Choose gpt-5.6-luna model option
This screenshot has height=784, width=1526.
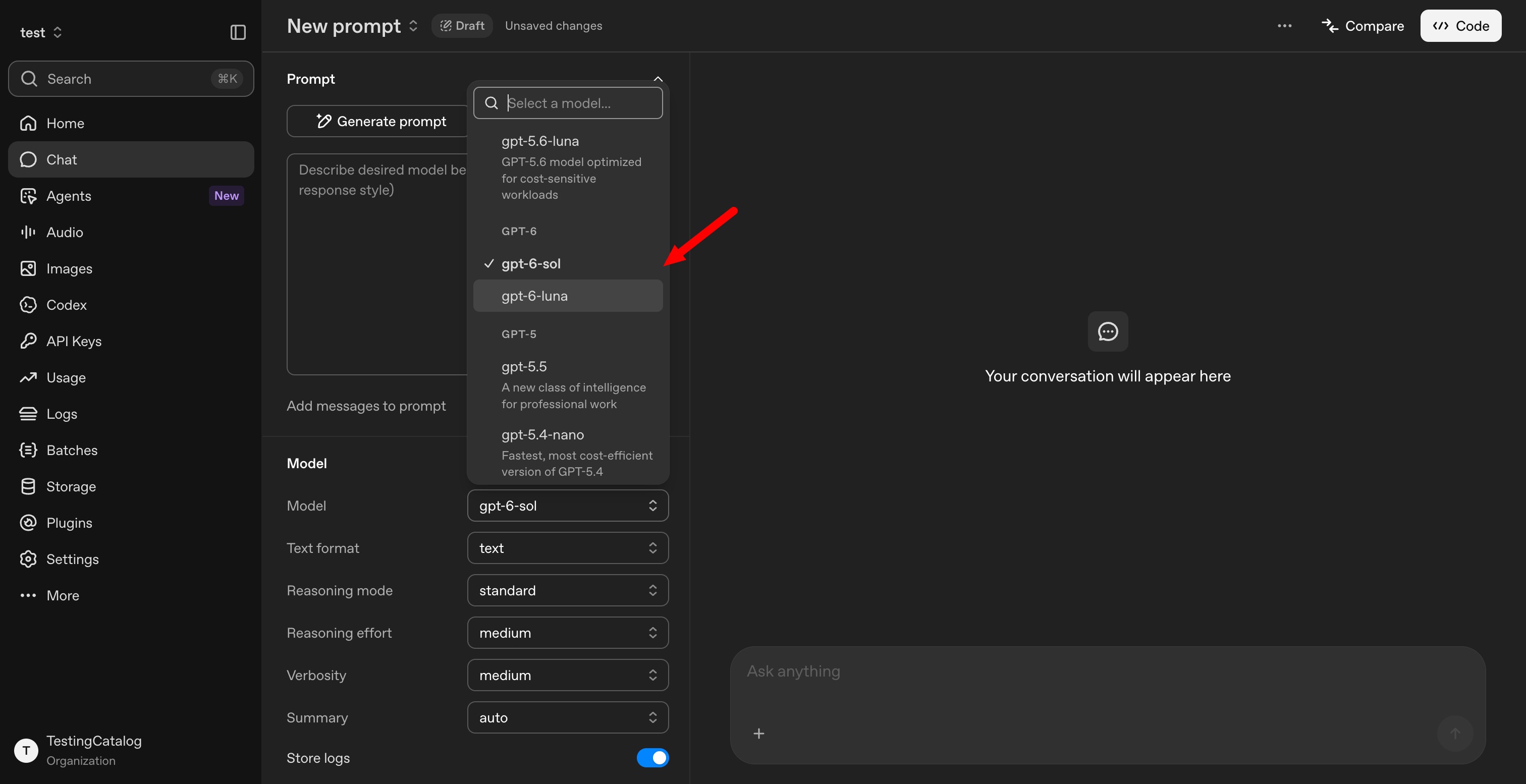click(568, 167)
